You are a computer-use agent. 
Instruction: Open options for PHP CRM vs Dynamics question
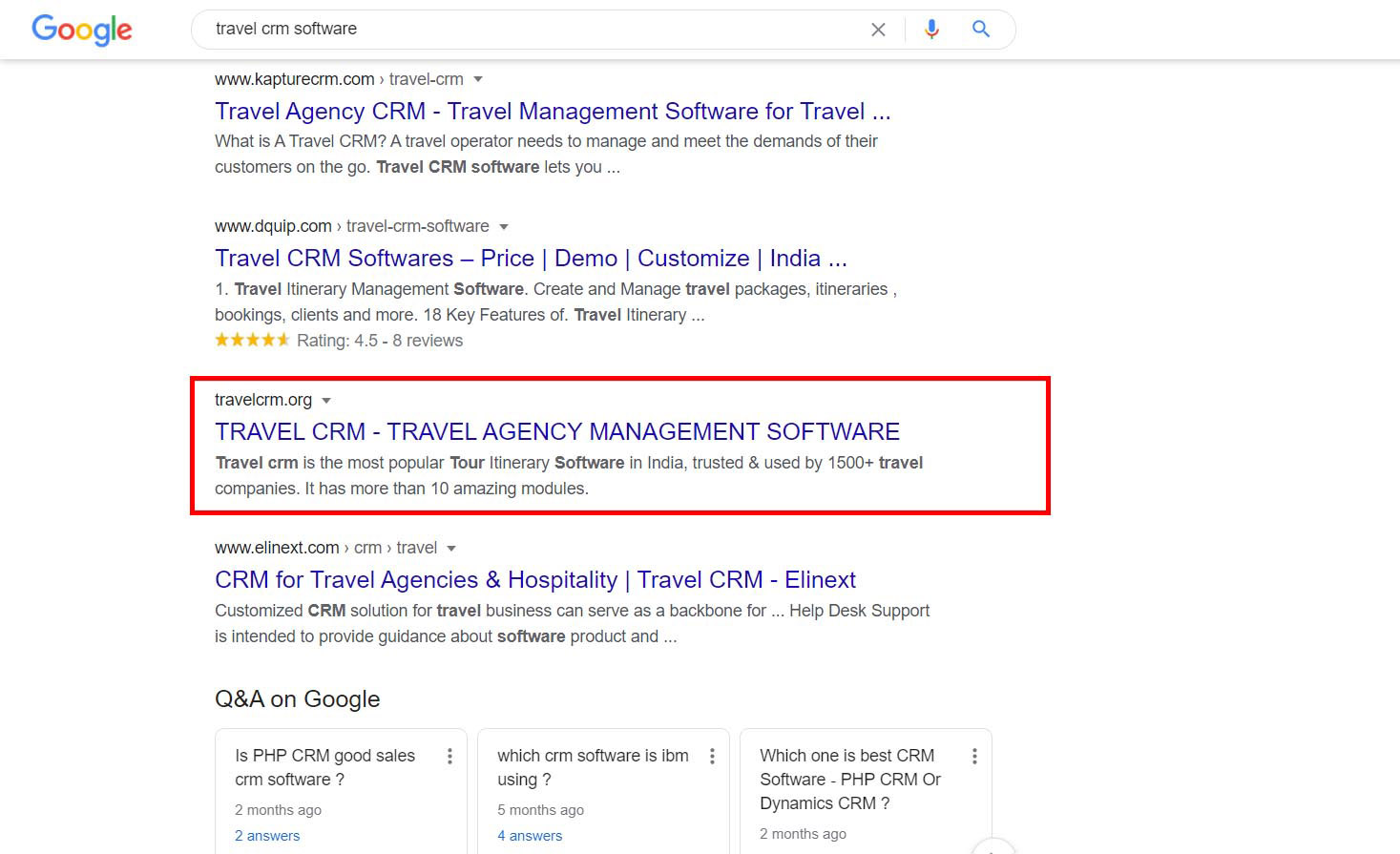[x=974, y=757]
